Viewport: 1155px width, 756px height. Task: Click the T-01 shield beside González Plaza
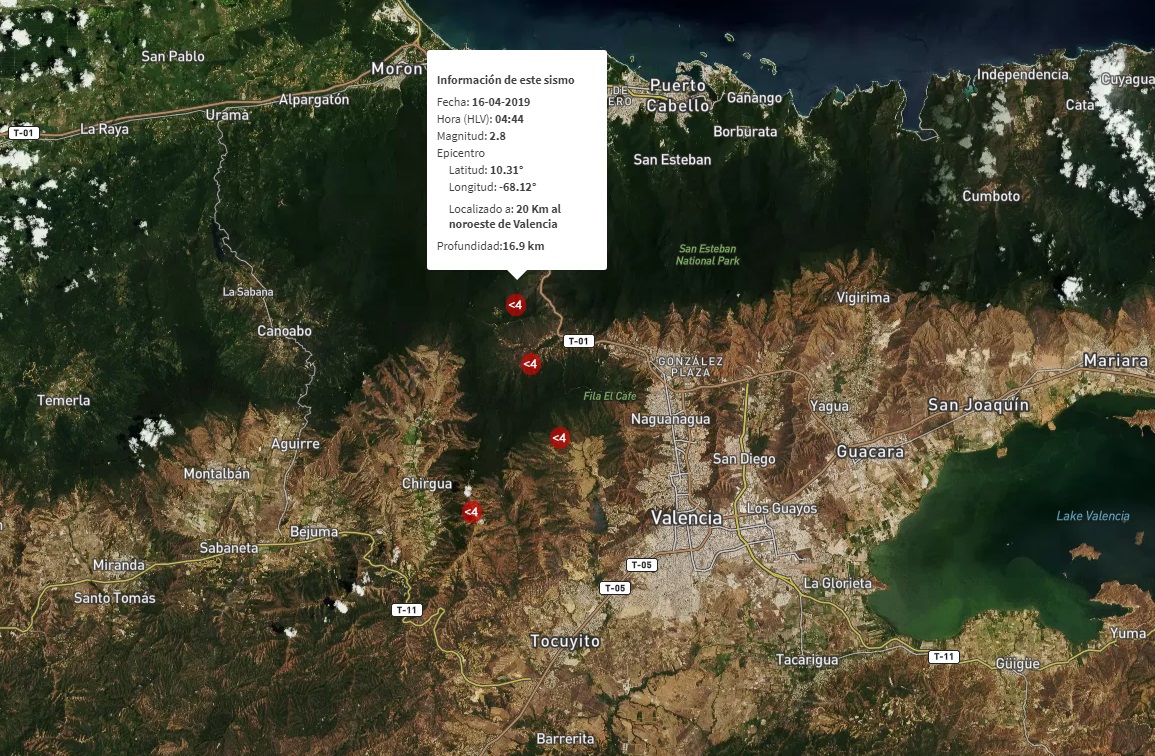pos(579,341)
